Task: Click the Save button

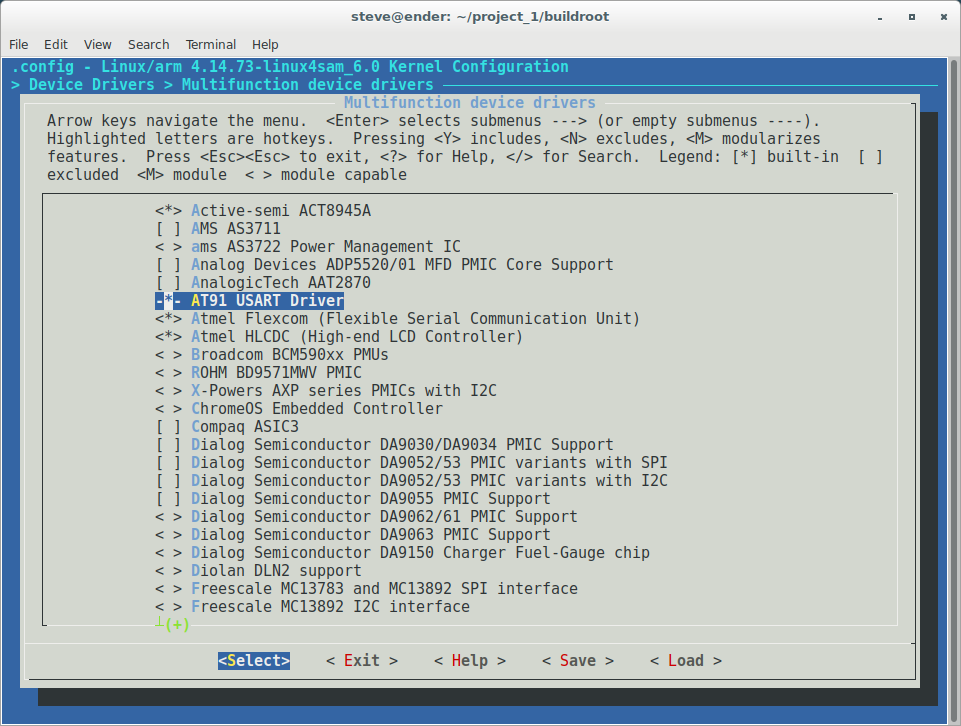Action: (577, 661)
